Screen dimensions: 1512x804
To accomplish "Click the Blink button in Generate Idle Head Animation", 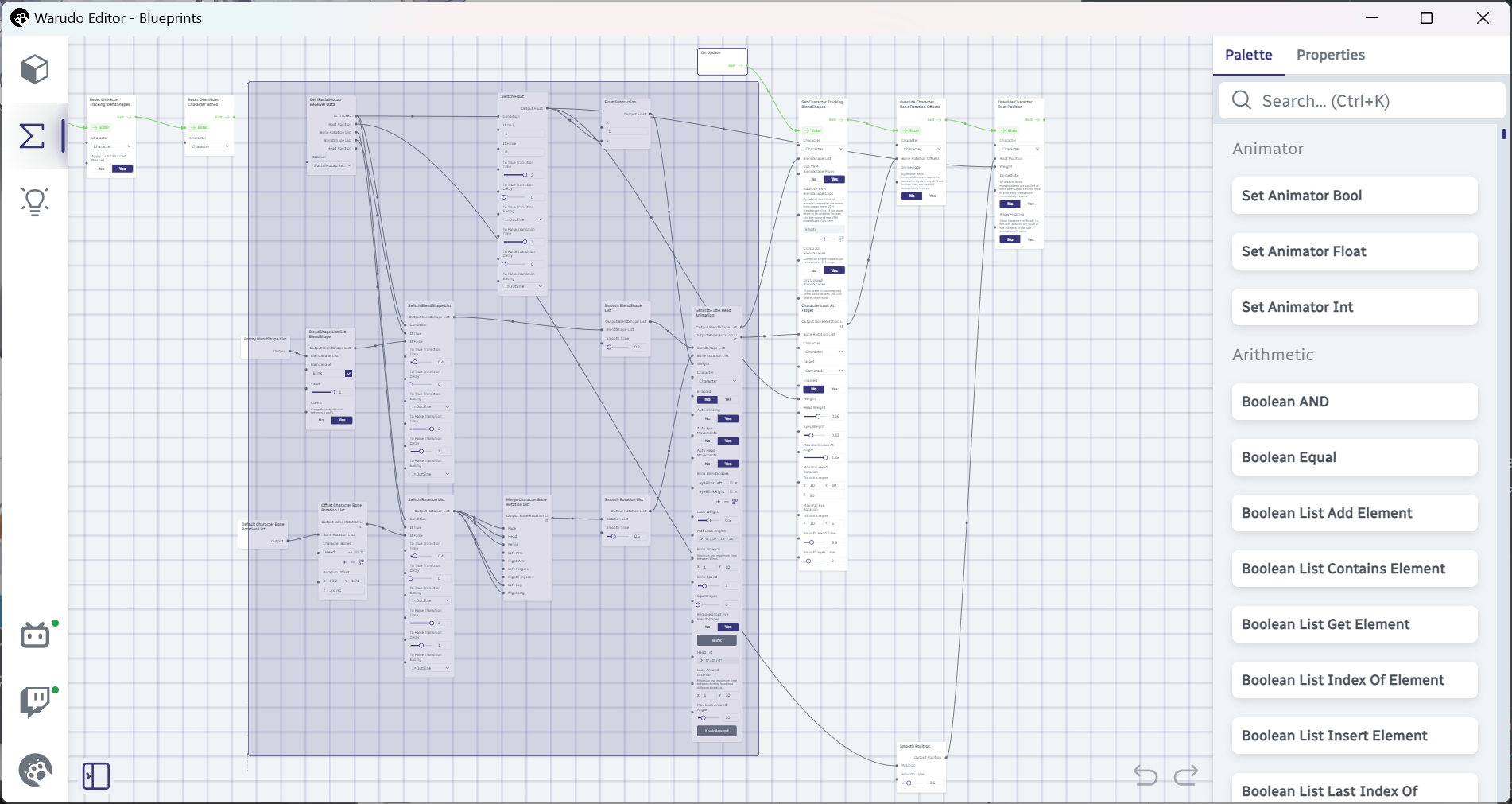I will [x=717, y=640].
